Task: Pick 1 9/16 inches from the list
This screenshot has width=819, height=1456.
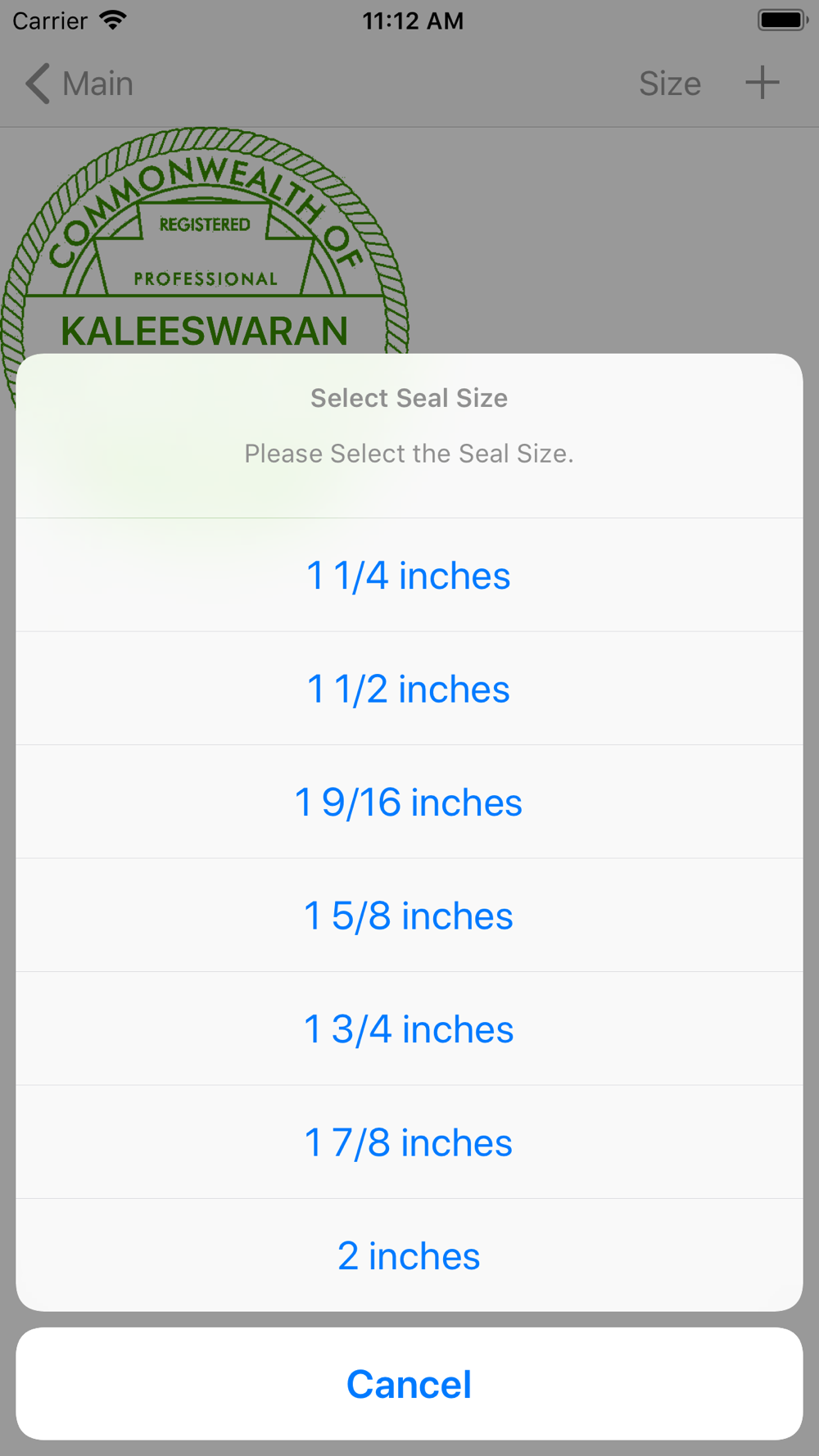Action: pyautogui.click(x=409, y=802)
